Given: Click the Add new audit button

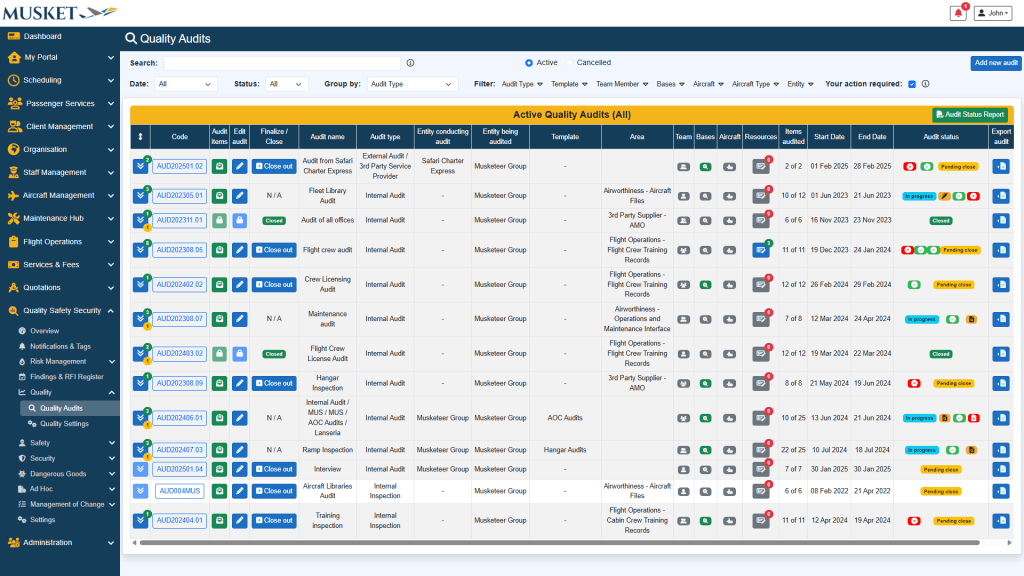Looking at the screenshot, I should pyautogui.click(x=995, y=63).
